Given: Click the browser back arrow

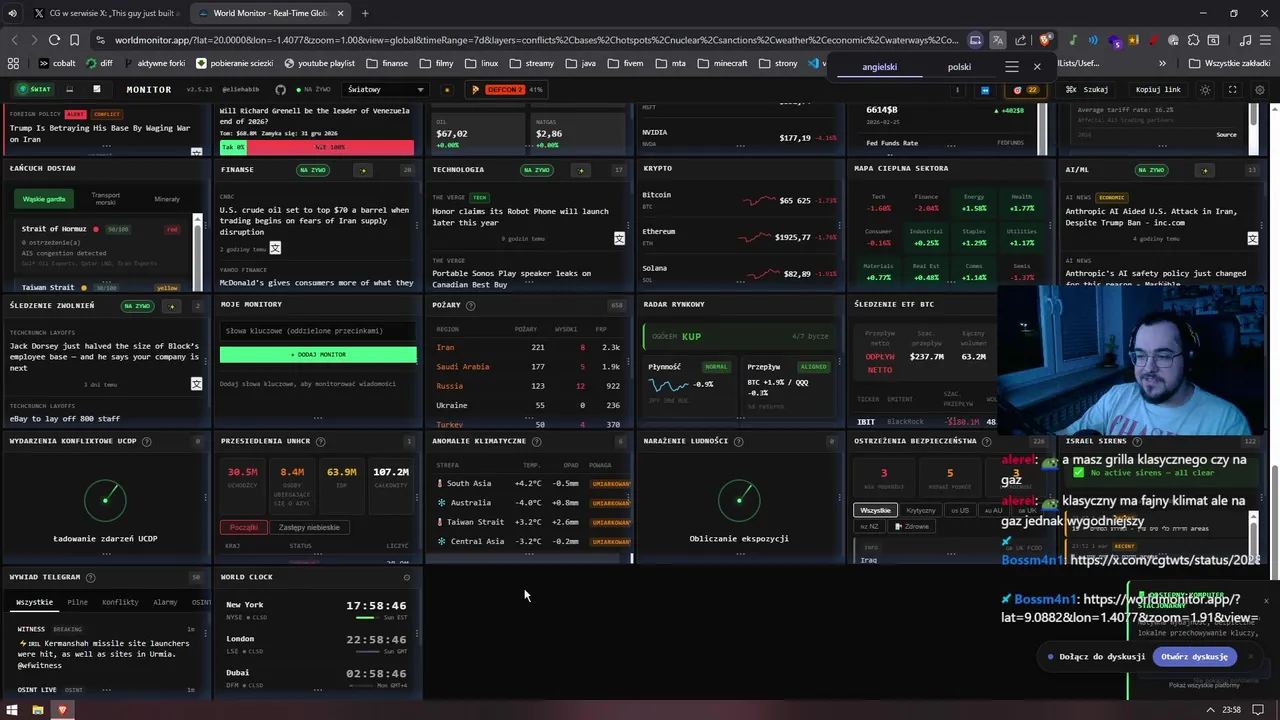Looking at the screenshot, I should coord(13,40).
